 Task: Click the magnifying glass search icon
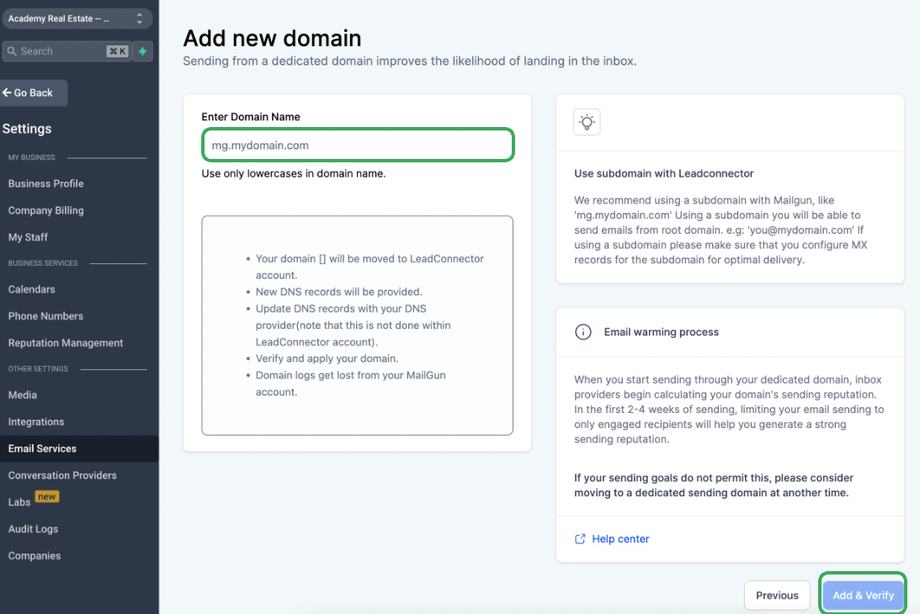pos(12,51)
